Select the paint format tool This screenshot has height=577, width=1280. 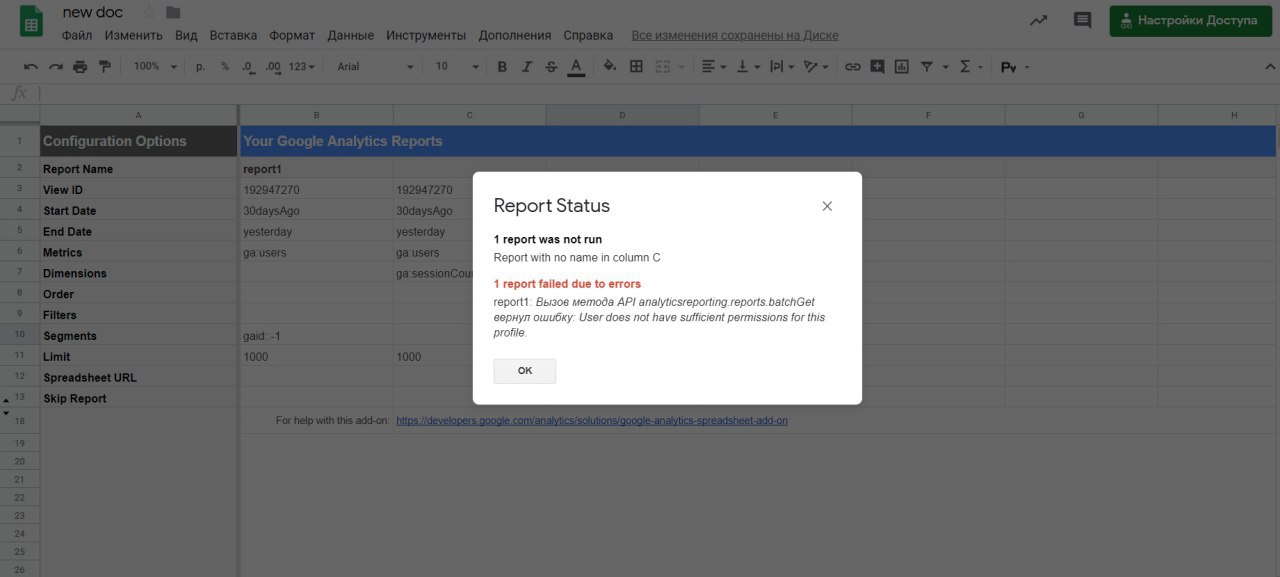tap(104, 67)
